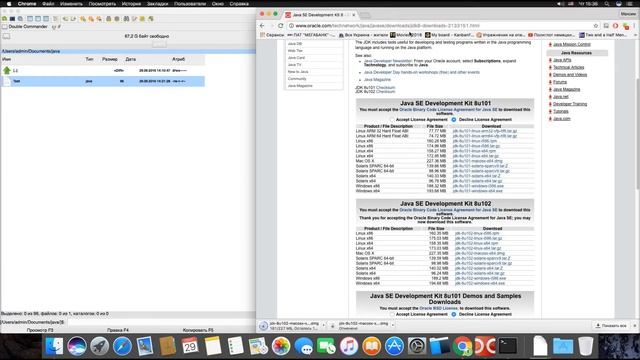640x360 pixels.
Task: Click Просмотр F3 at the bottom
Action: click(40, 330)
